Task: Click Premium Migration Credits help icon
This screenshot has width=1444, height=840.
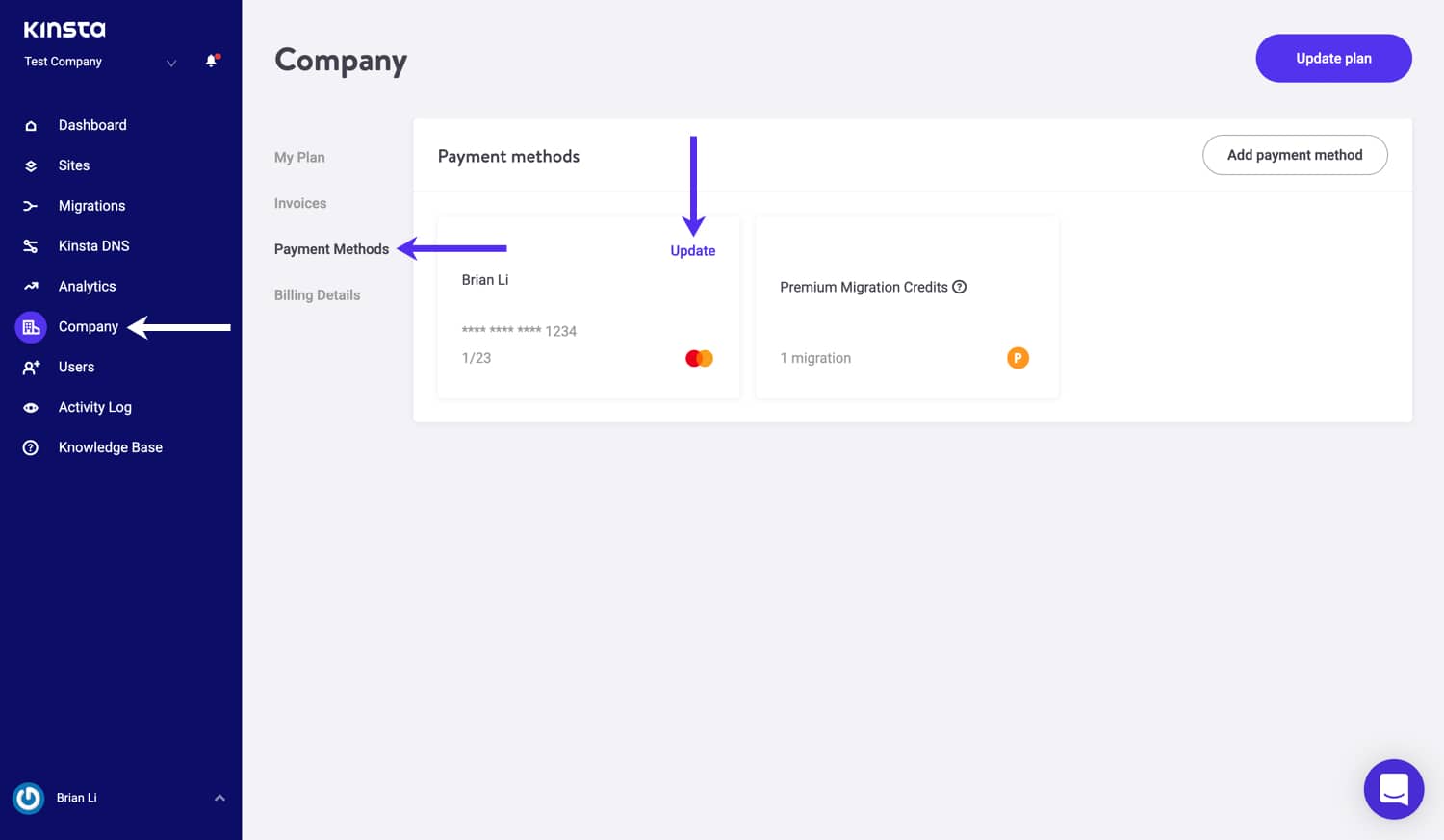Action: tap(959, 287)
